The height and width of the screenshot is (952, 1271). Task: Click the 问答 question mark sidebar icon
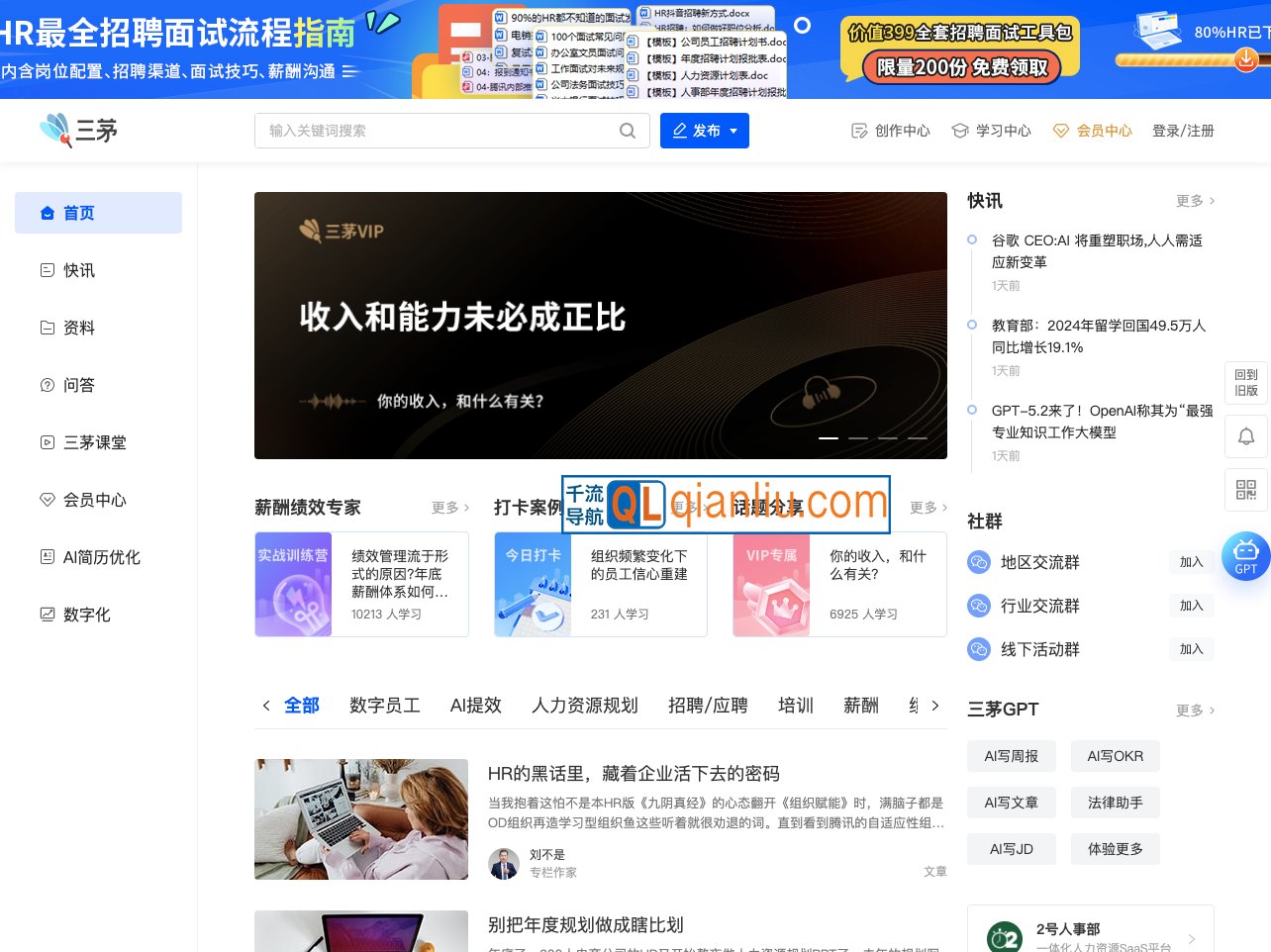click(x=47, y=385)
